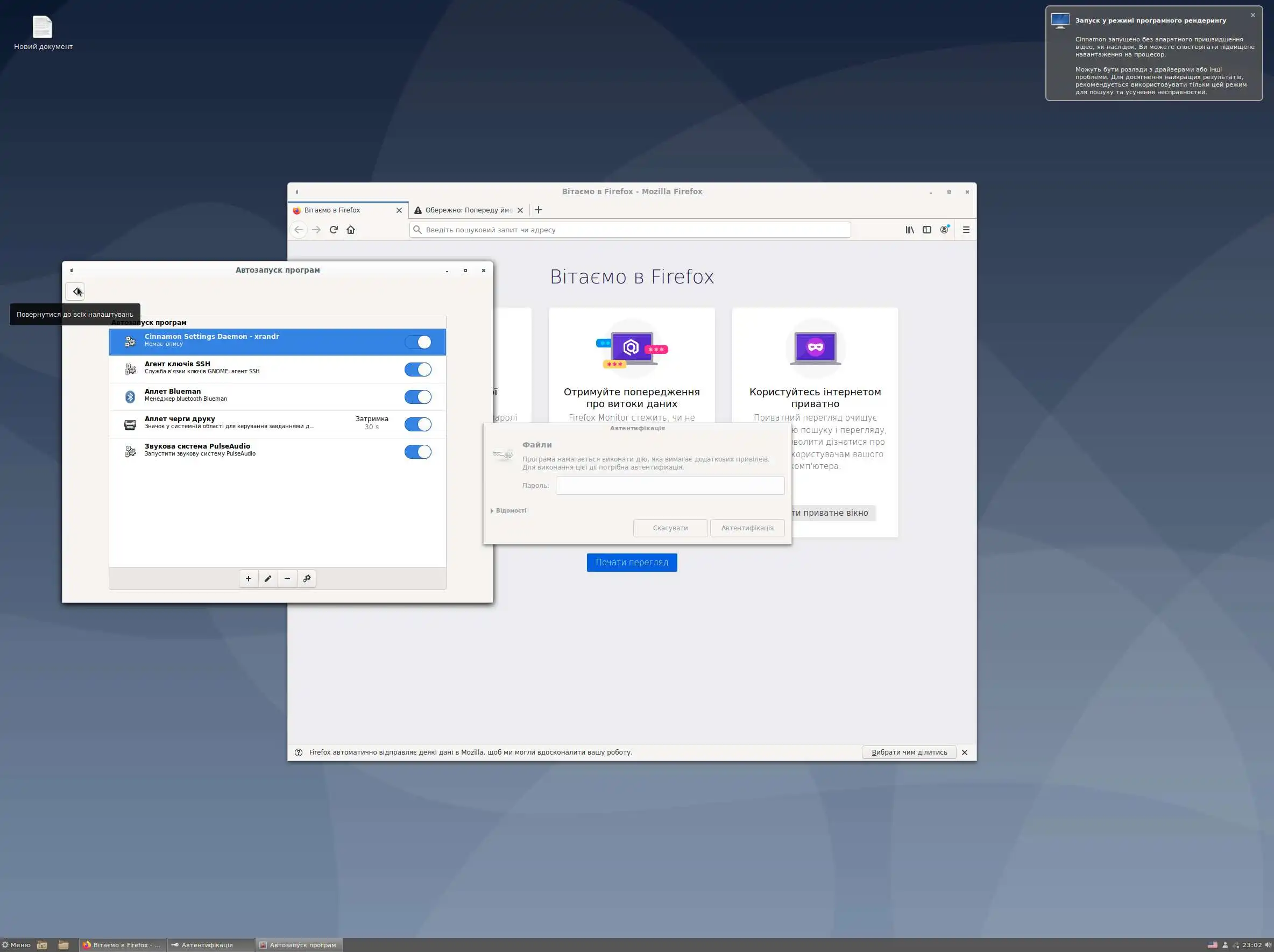Click Firefox reload page icon

[334, 230]
